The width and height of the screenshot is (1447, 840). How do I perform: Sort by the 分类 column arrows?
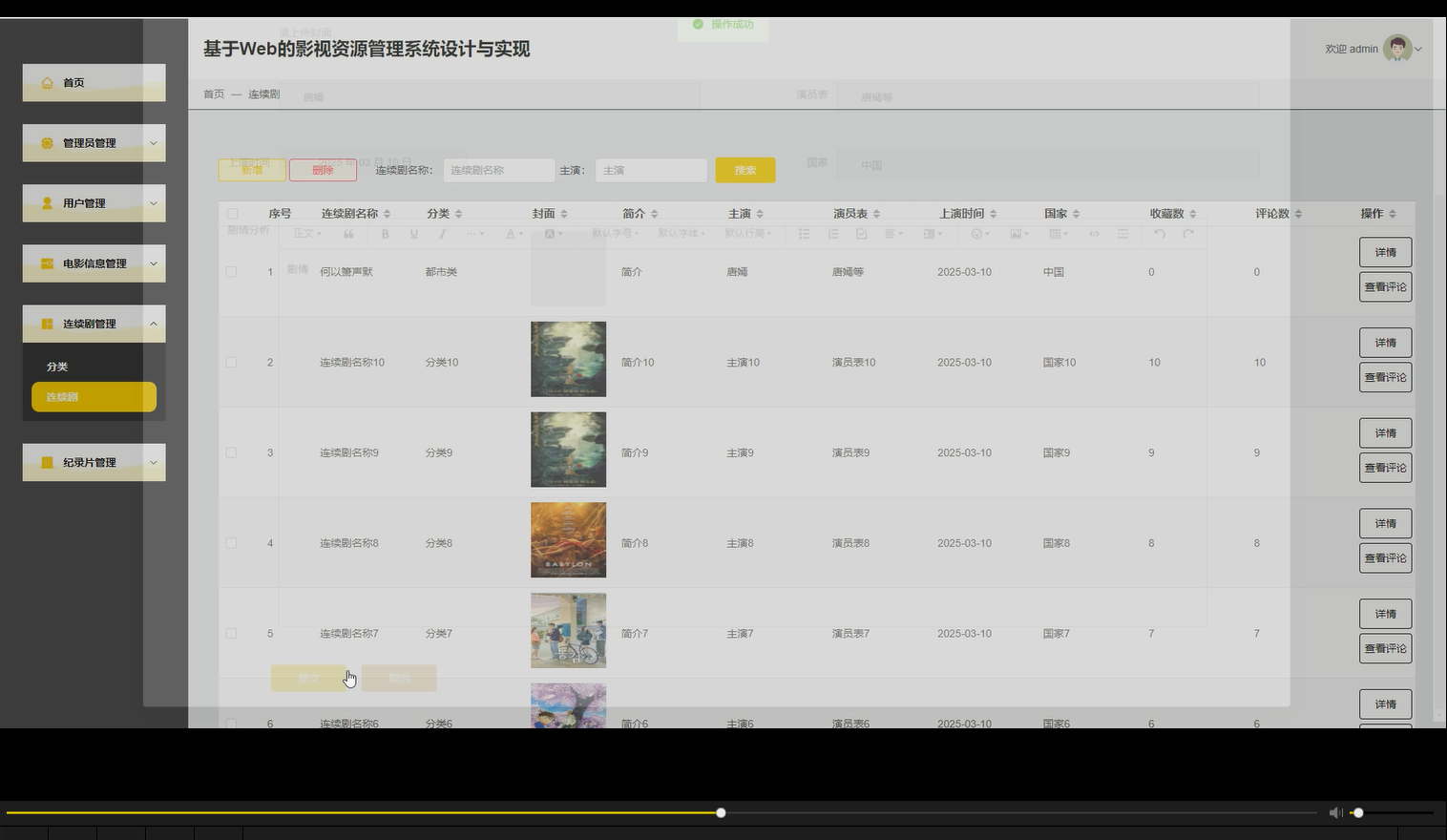[458, 214]
